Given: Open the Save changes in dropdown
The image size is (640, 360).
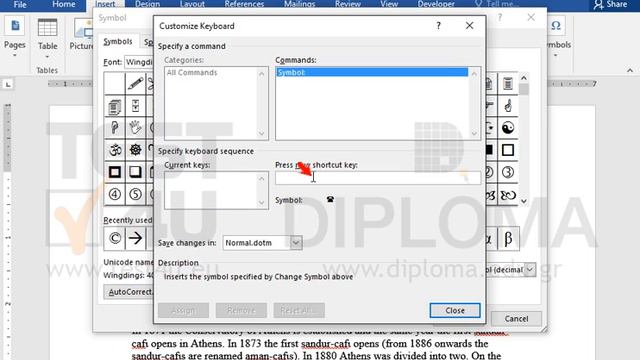Looking at the screenshot, I should pos(296,242).
